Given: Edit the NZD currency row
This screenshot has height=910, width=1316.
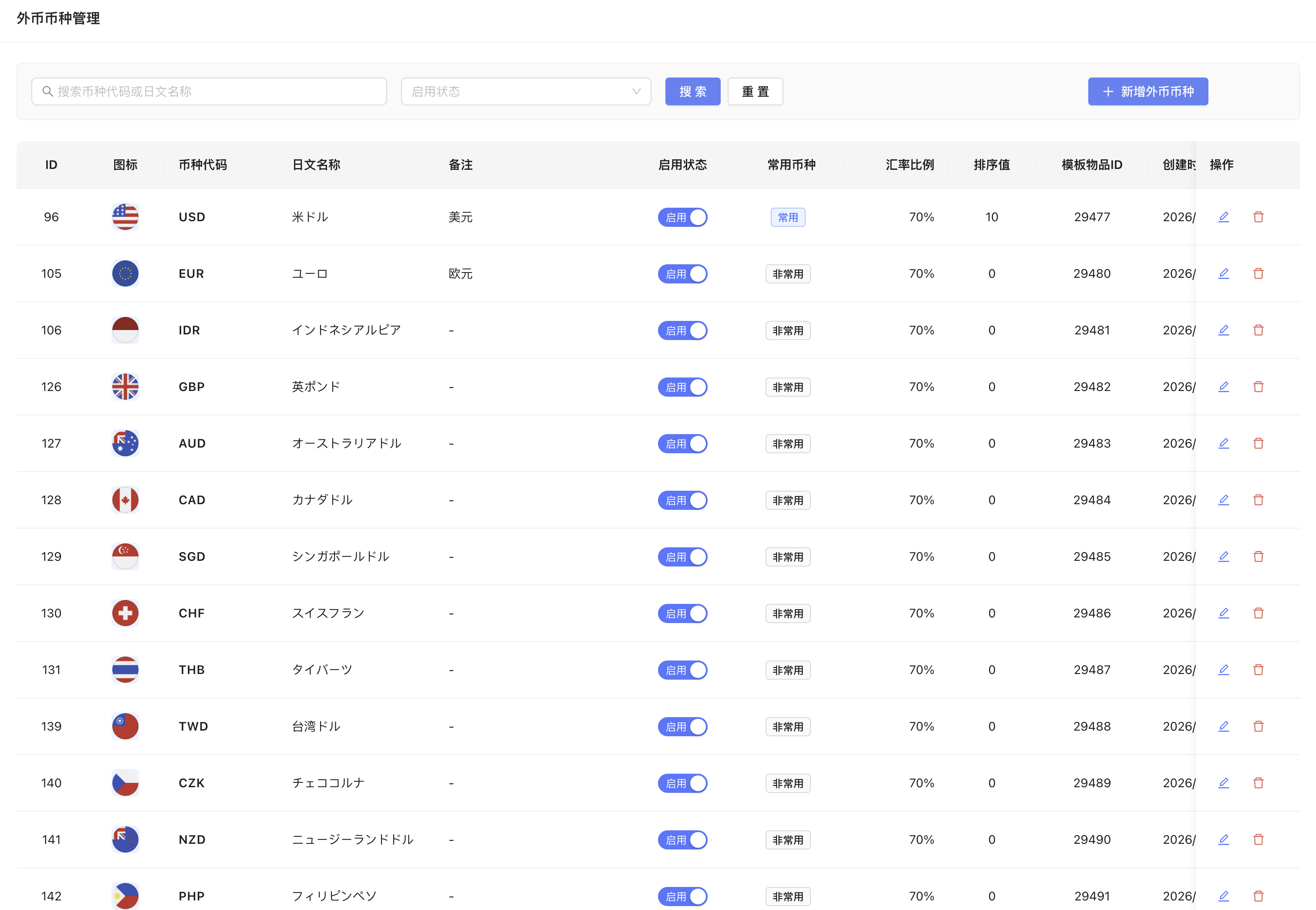Looking at the screenshot, I should pos(1223,839).
